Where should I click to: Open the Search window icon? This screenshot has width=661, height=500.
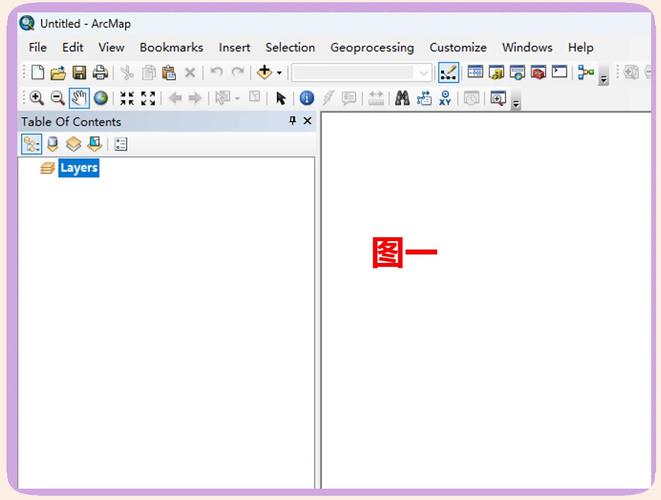pos(517,73)
